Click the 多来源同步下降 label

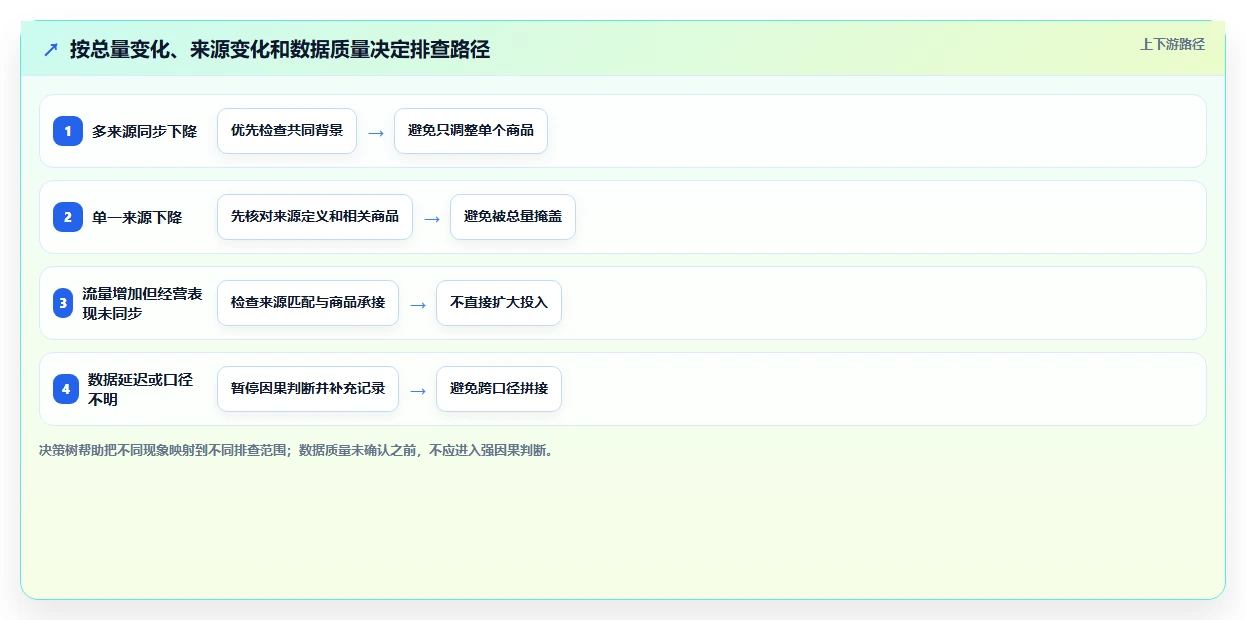click(x=145, y=131)
